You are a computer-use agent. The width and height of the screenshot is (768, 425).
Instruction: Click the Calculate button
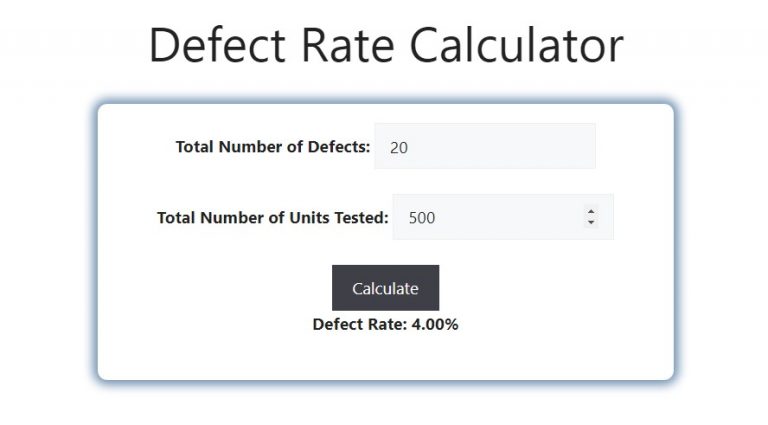coord(385,288)
